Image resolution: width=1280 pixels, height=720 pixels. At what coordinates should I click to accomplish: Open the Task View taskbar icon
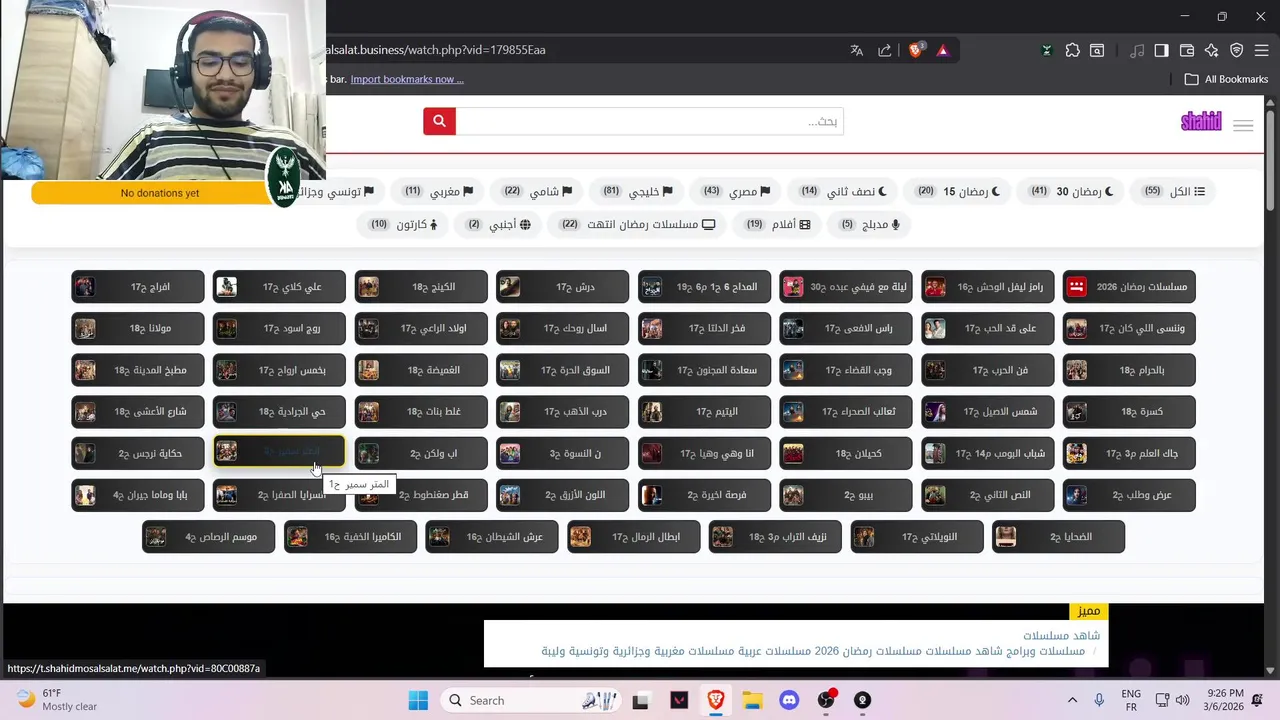pos(641,700)
